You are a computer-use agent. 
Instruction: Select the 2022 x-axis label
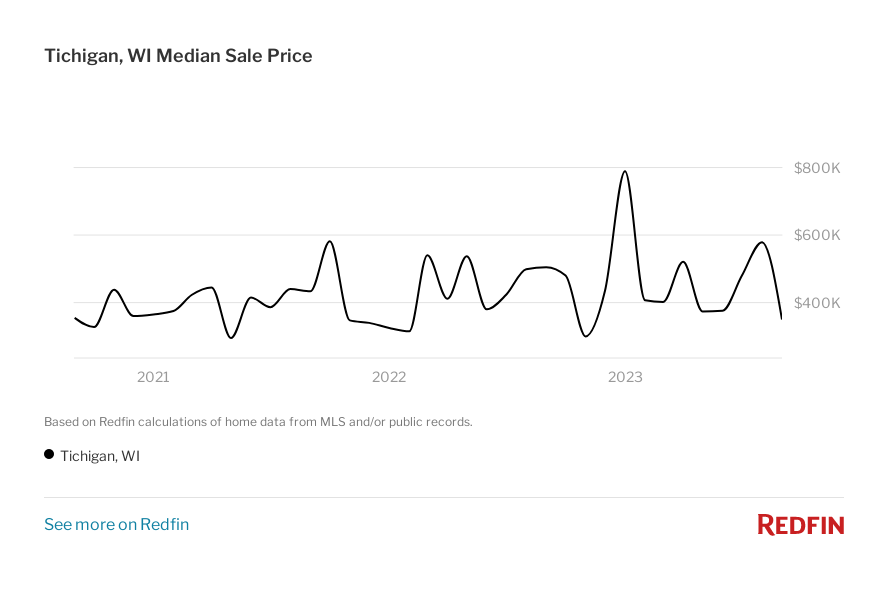coord(389,377)
